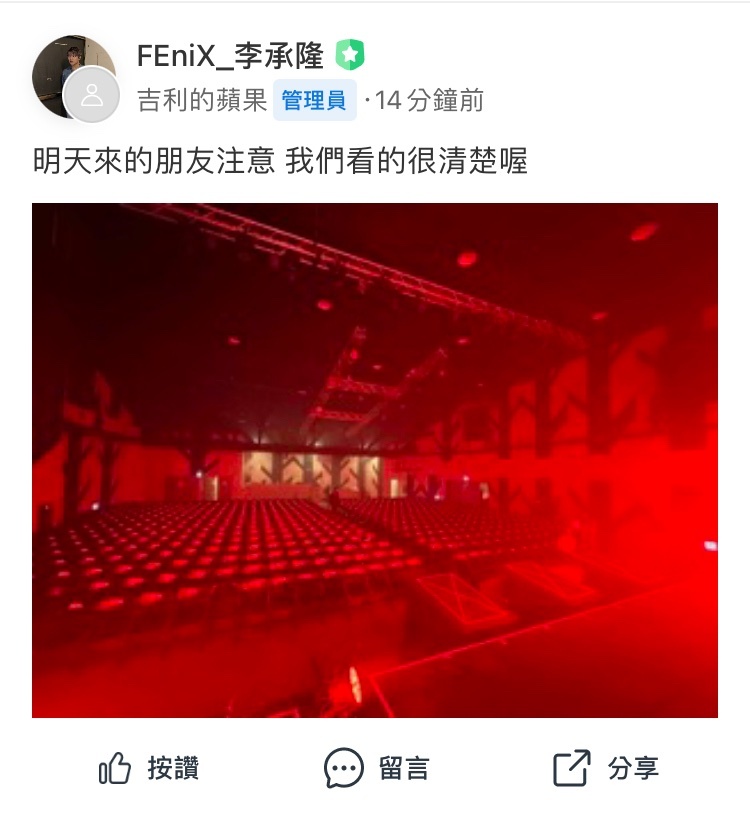Click the 留言 comment label
The image size is (750, 815).
coord(404,768)
